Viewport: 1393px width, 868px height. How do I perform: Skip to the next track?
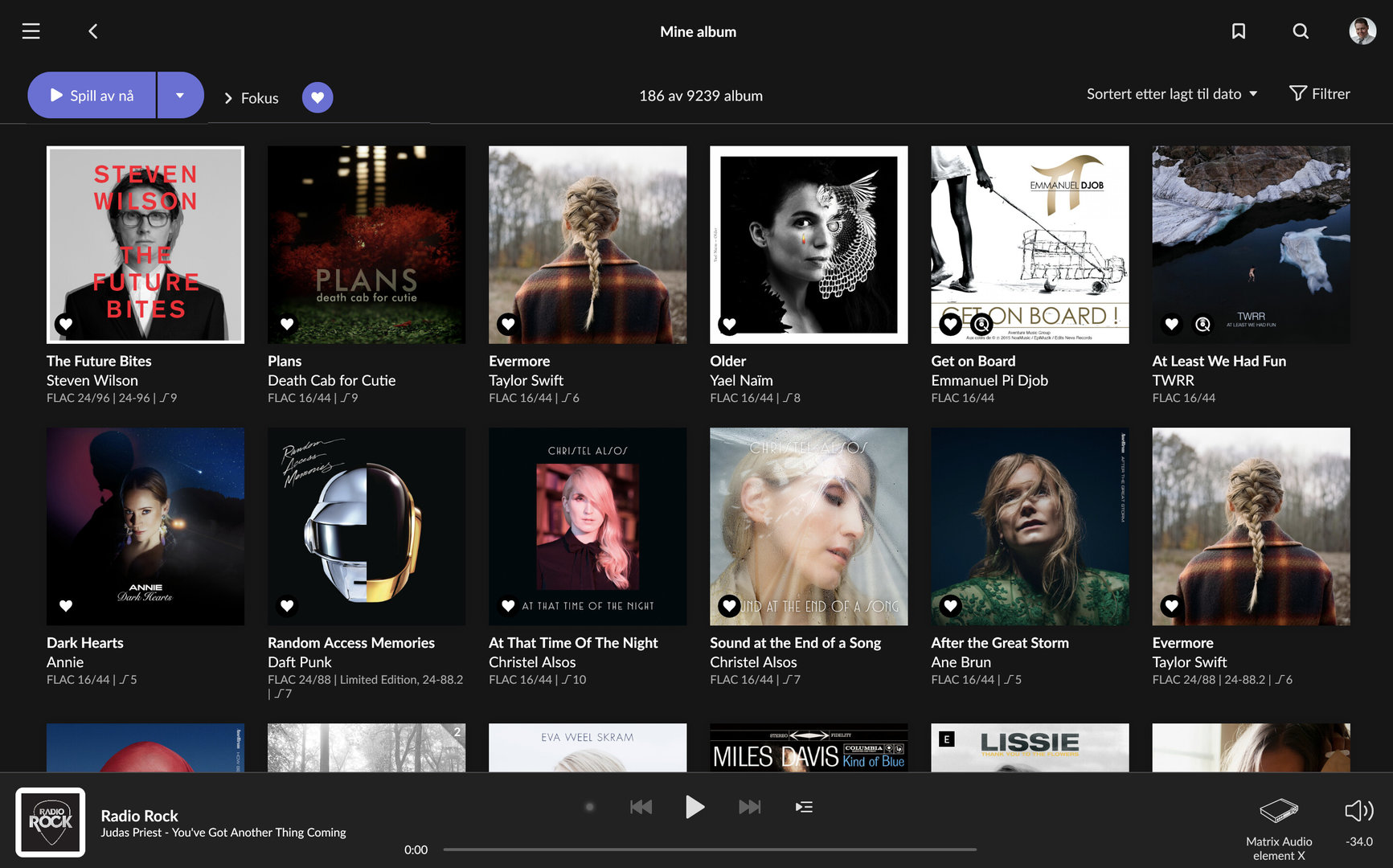[750, 807]
